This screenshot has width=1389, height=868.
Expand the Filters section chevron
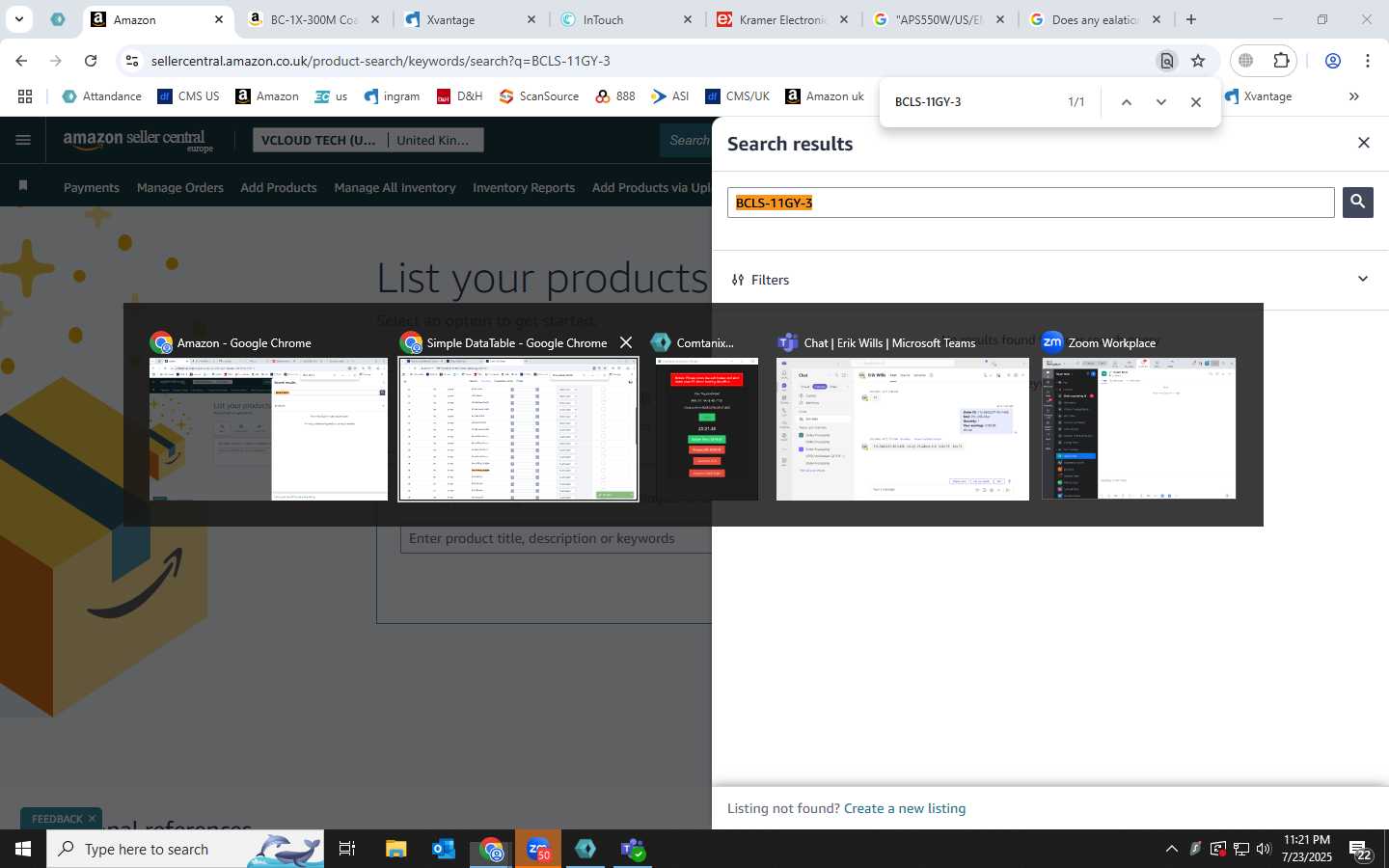(1362, 279)
